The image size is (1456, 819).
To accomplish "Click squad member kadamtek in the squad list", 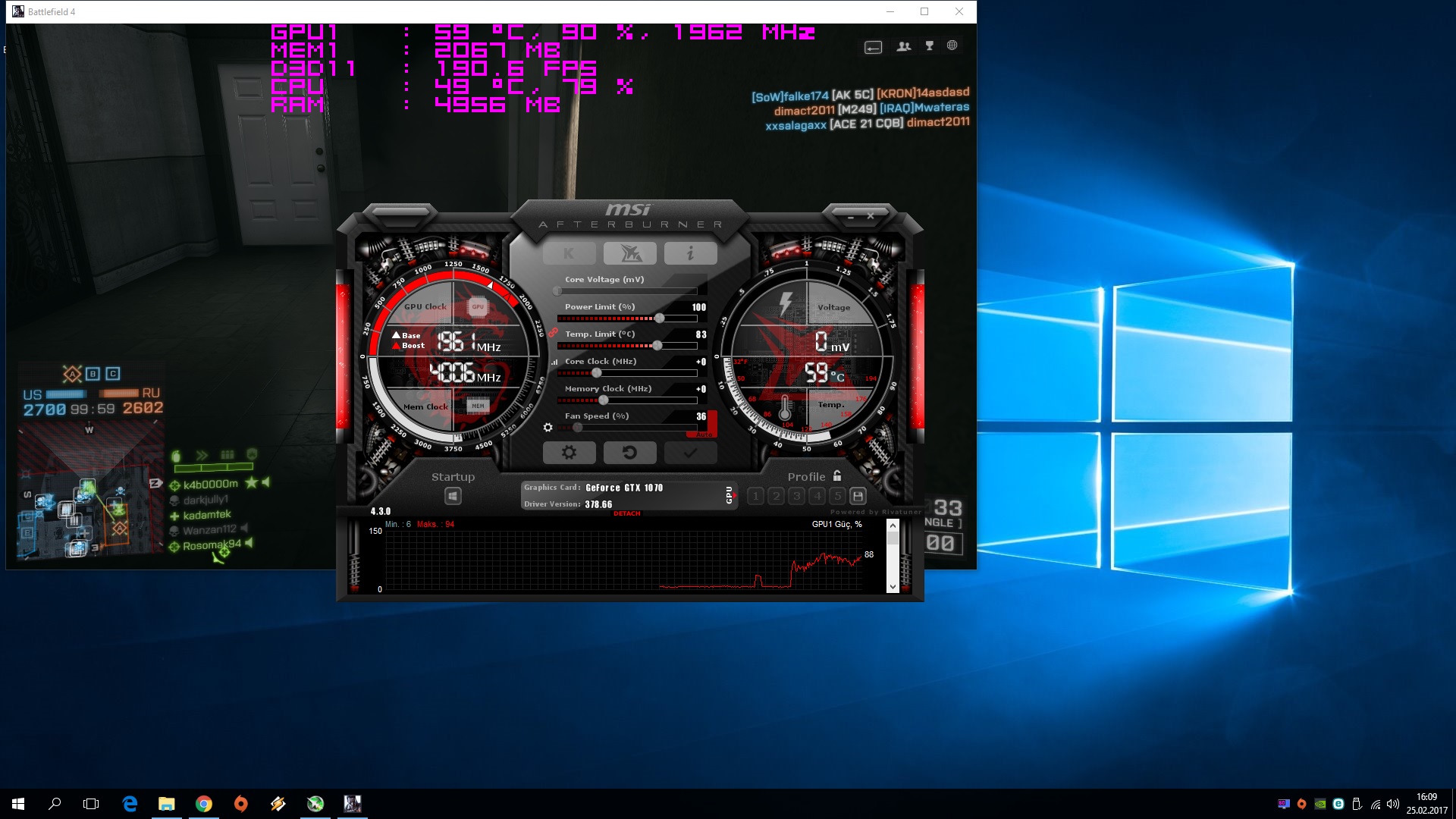I will (207, 515).
